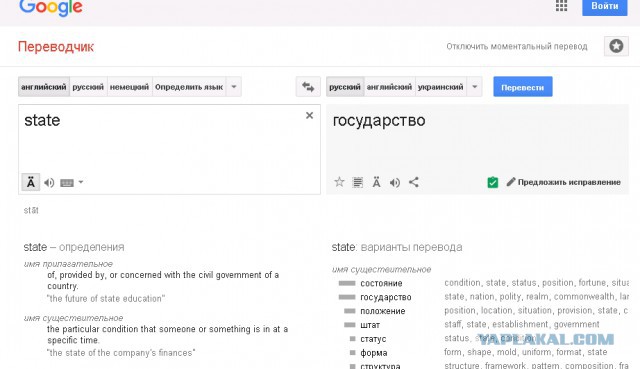The width and height of the screenshot is (640, 369).
Task: Click the статус translation variant
Action: coord(373,339)
